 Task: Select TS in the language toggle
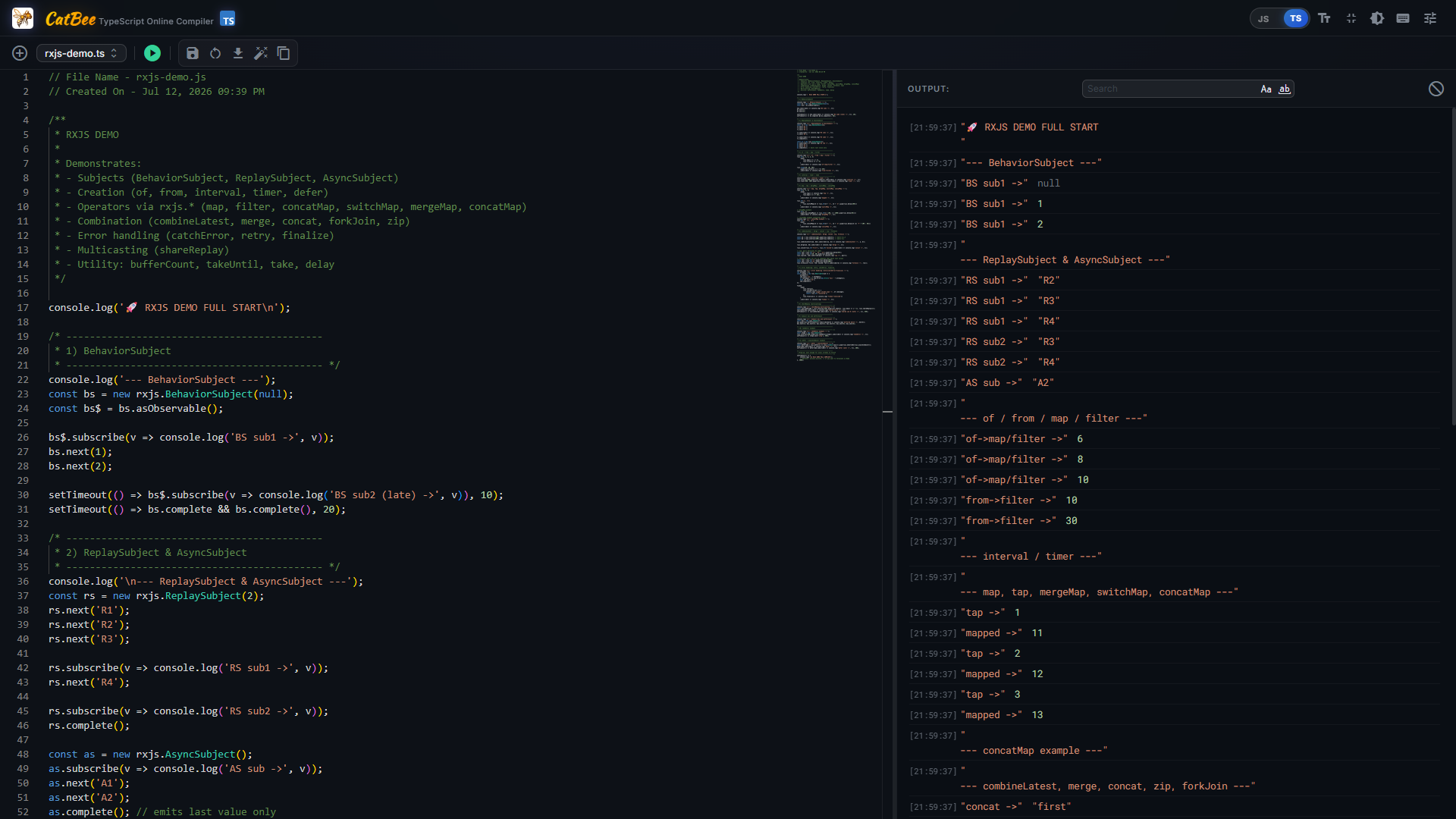point(1295,18)
